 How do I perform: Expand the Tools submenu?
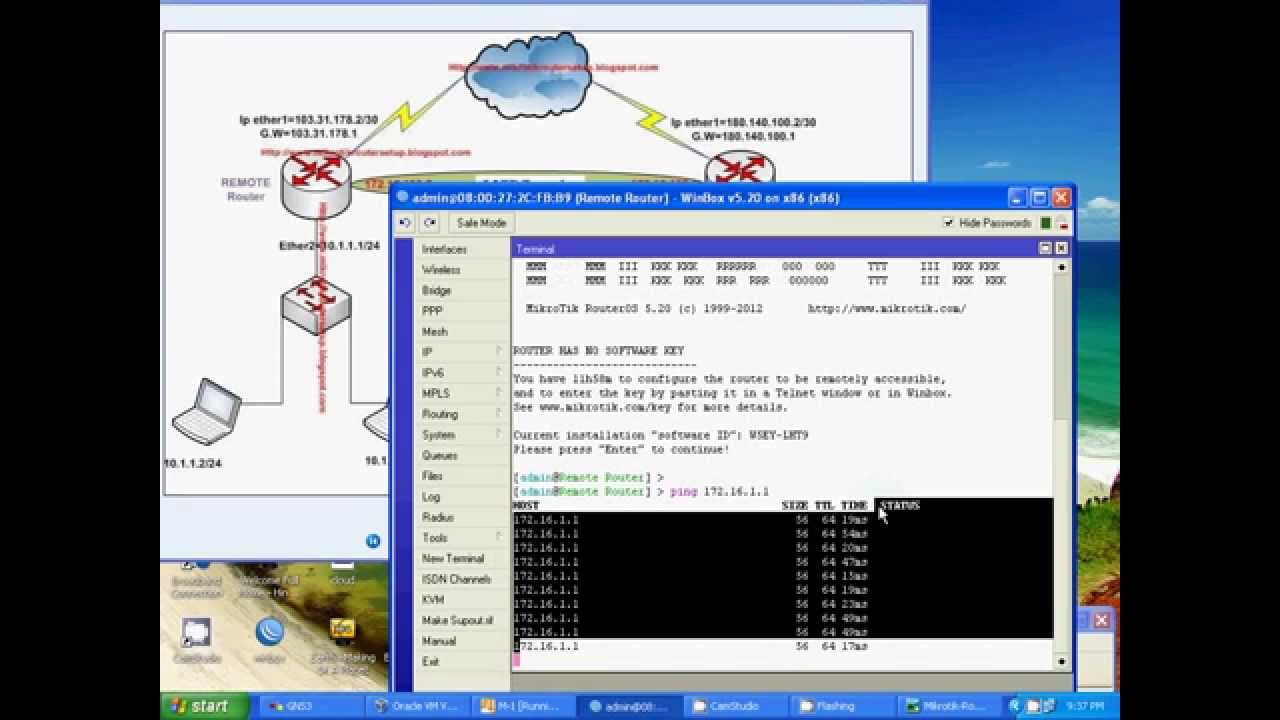(x=462, y=538)
